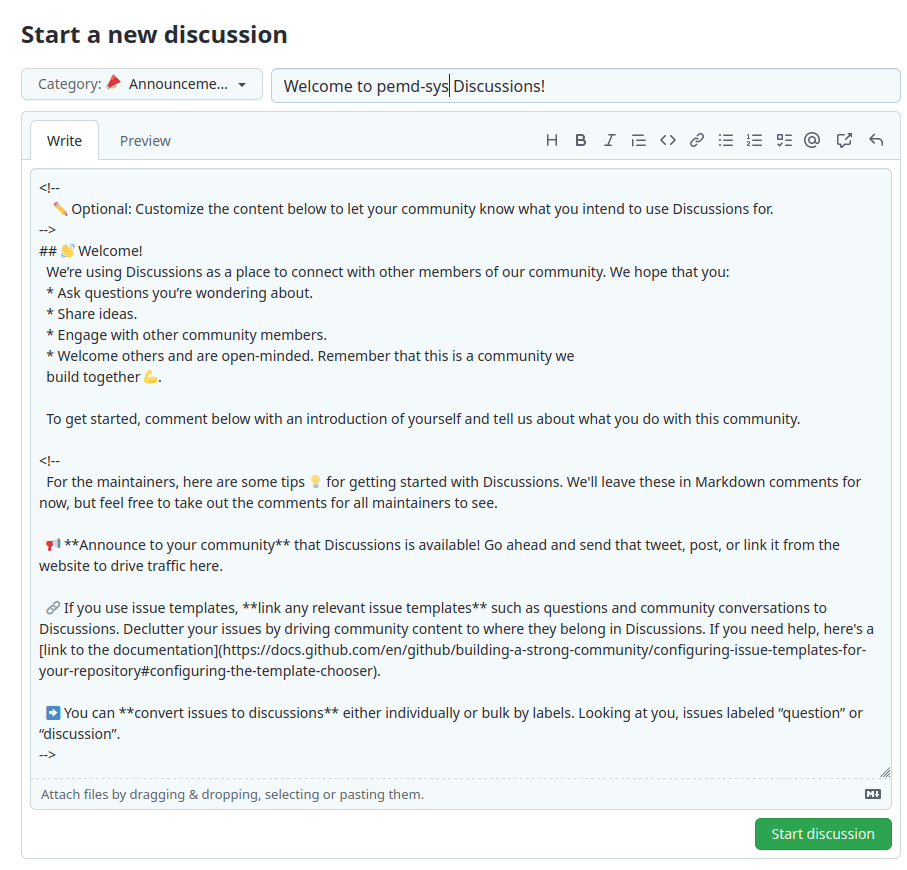907x870 pixels.
Task: Add a task list with checkboxes
Action: 784,141
